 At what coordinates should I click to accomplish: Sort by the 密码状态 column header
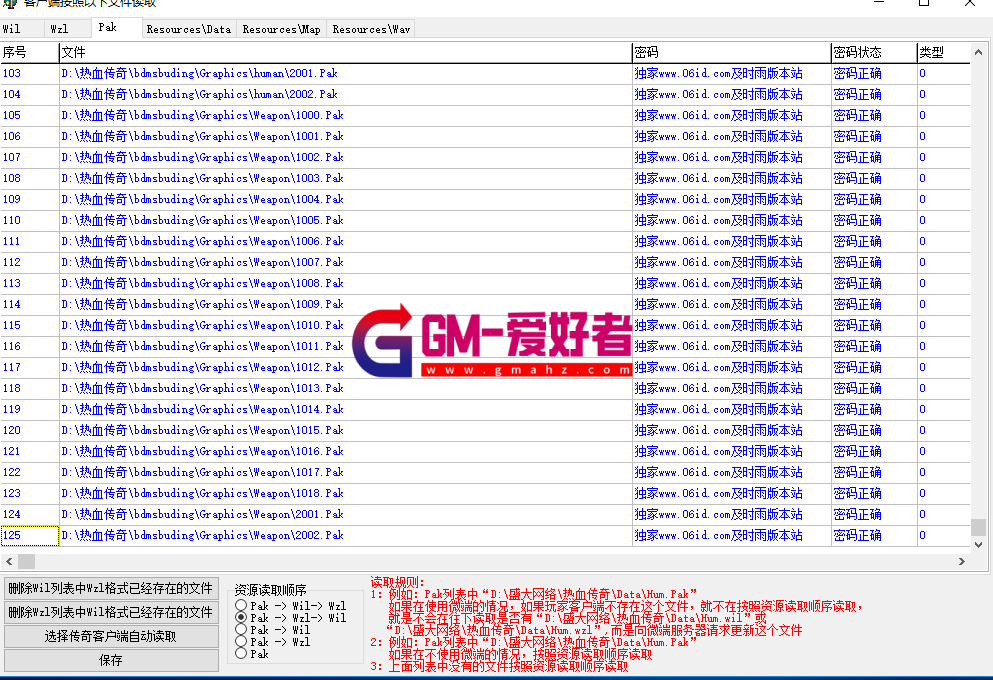pos(873,53)
